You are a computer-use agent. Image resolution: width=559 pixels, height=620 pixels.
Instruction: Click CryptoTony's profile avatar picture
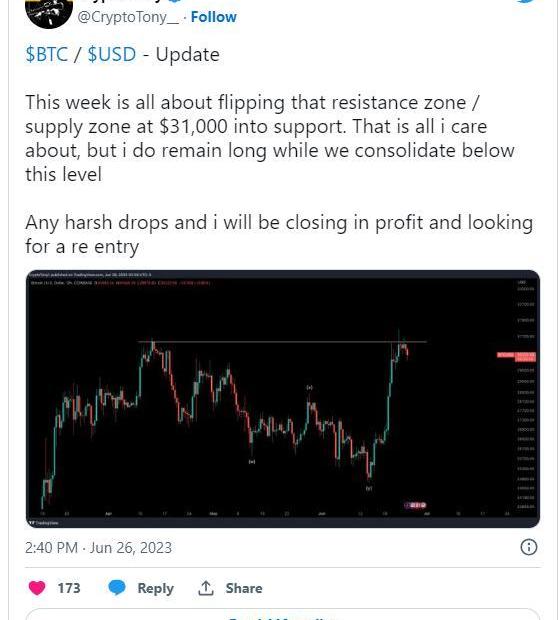tap(49, 12)
